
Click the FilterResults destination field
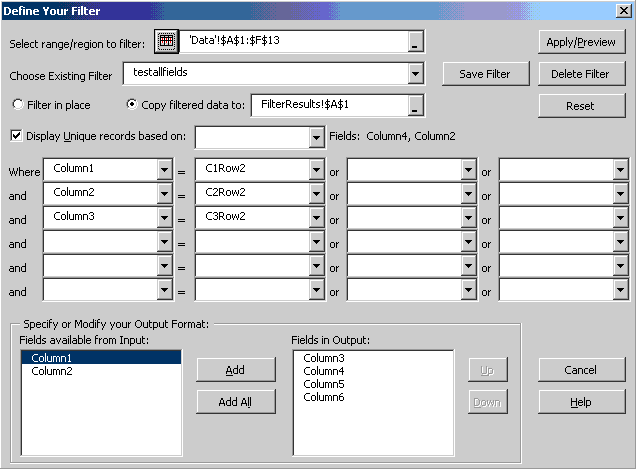330,105
